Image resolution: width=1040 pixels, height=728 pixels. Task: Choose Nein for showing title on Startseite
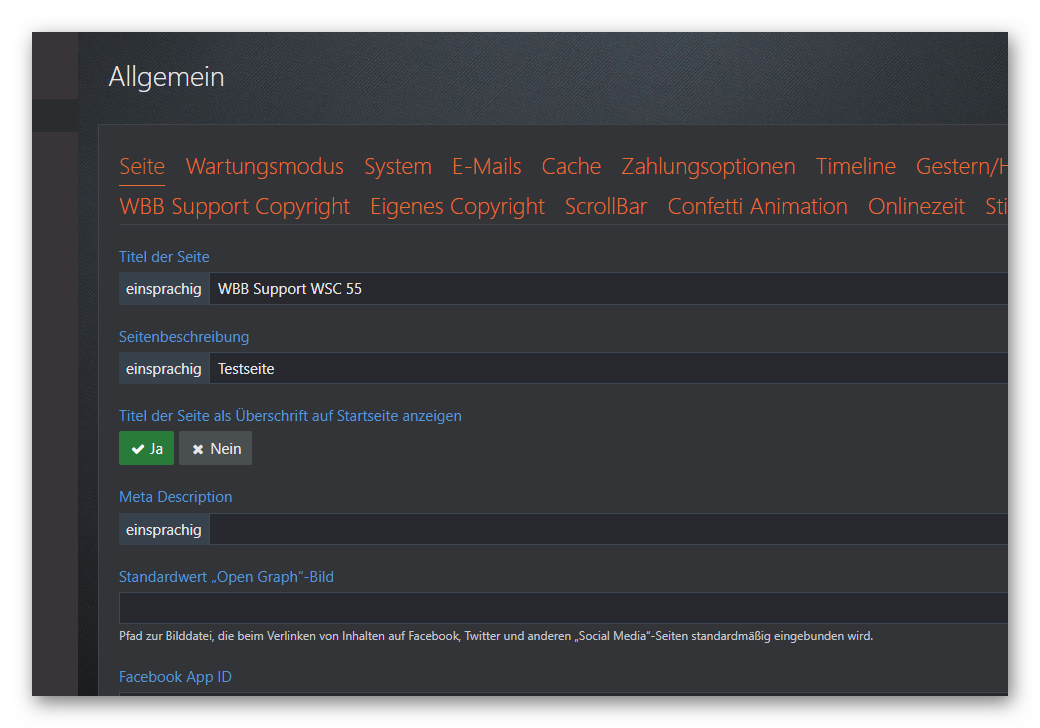click(215, 449)
